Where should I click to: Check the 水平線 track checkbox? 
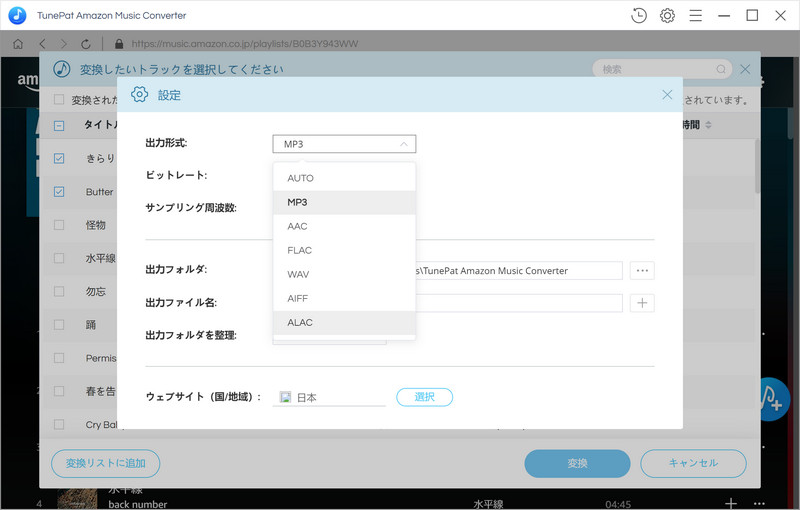coord(59,258)
